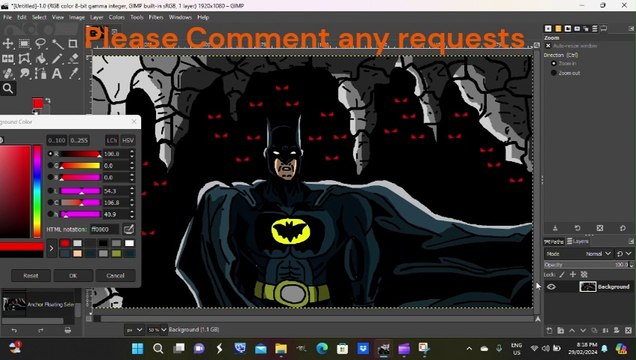Select the L (LCh) channel radio button
The width and height of the screenshot is (636, 360).
click(51, 191)
